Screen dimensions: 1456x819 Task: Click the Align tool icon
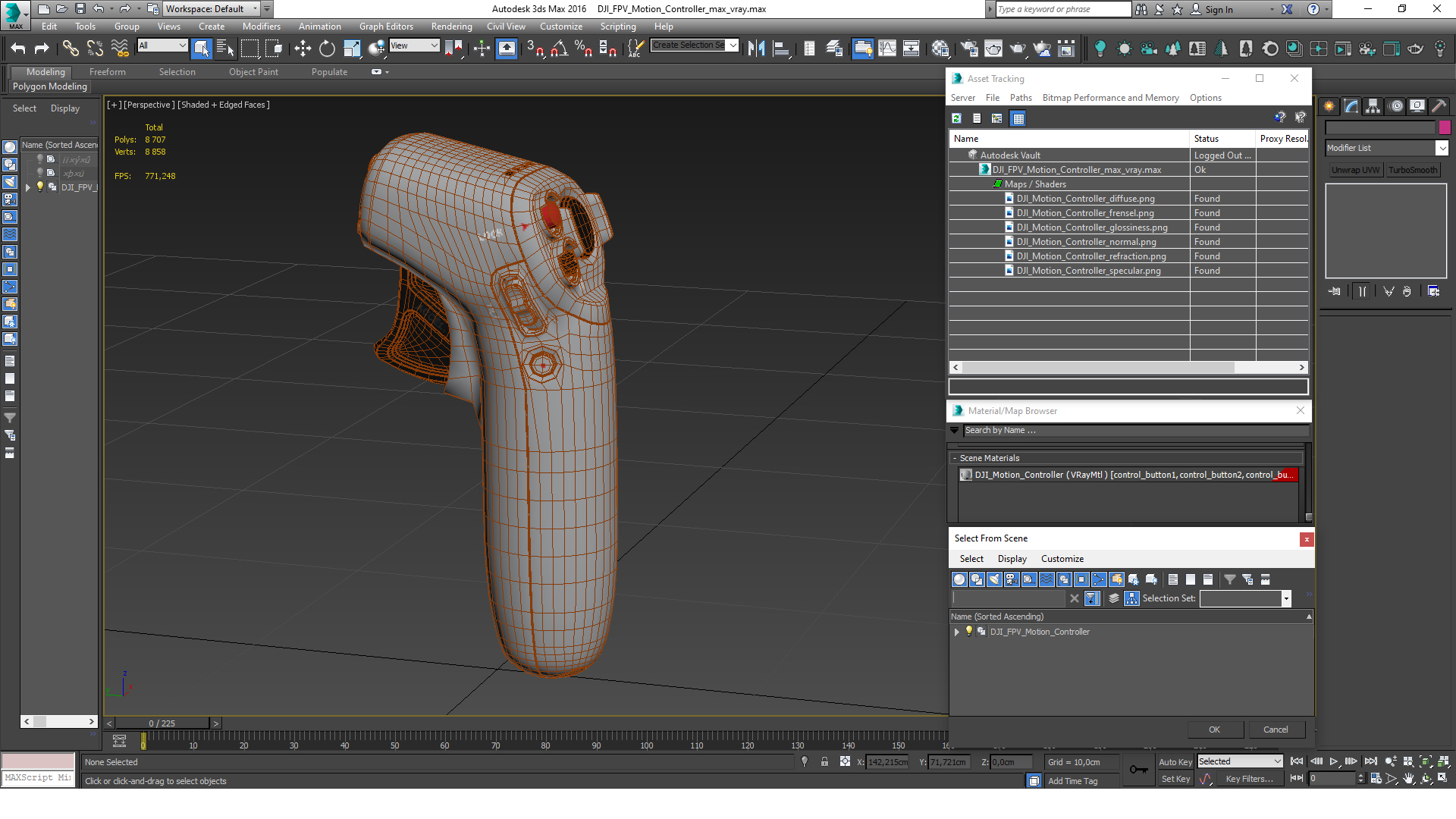(x=780, y=49)
